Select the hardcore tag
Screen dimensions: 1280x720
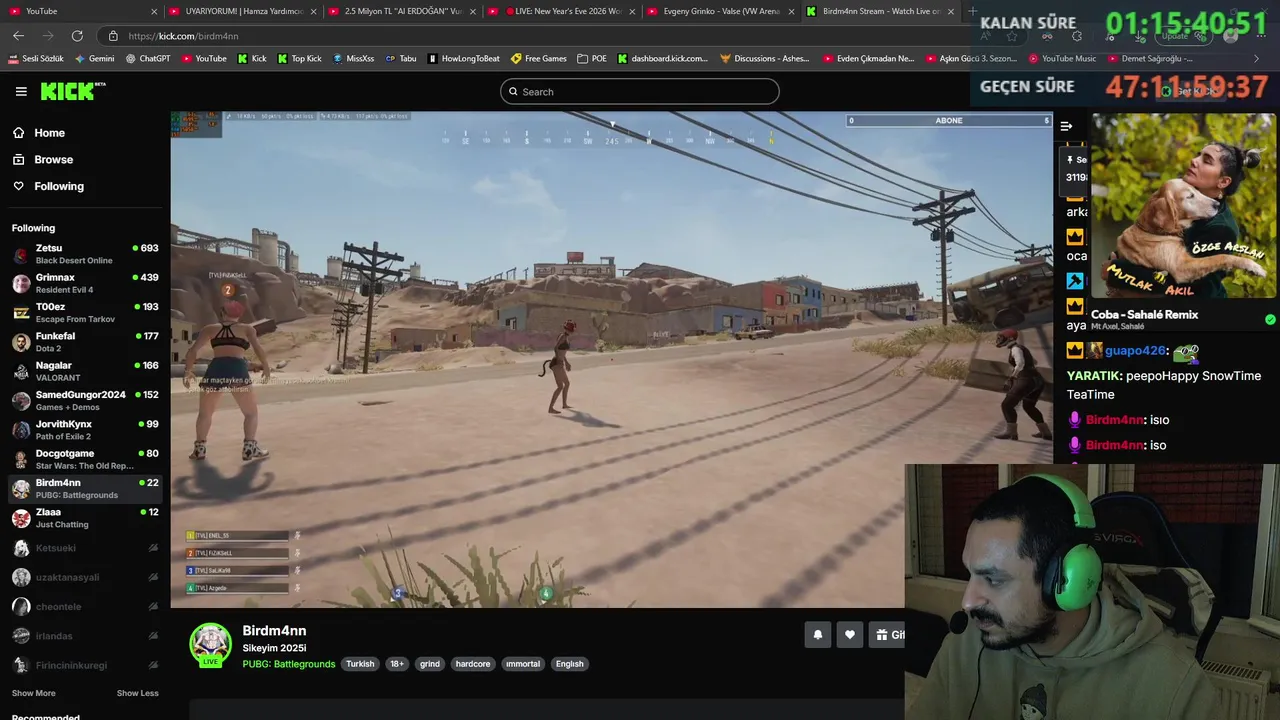point(473,664)
